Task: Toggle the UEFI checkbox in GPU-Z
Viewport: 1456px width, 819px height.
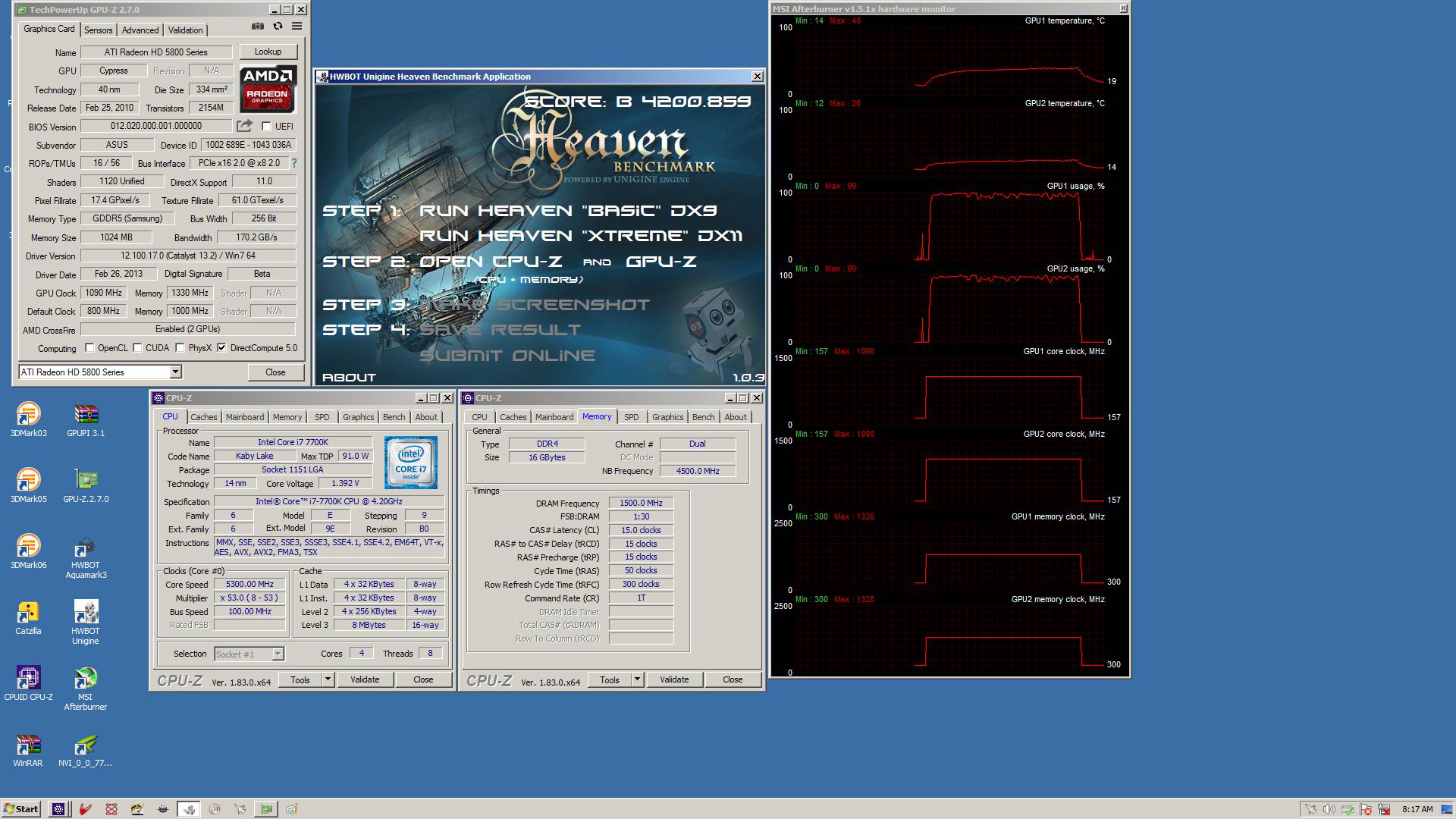Action: coord(266,127)
